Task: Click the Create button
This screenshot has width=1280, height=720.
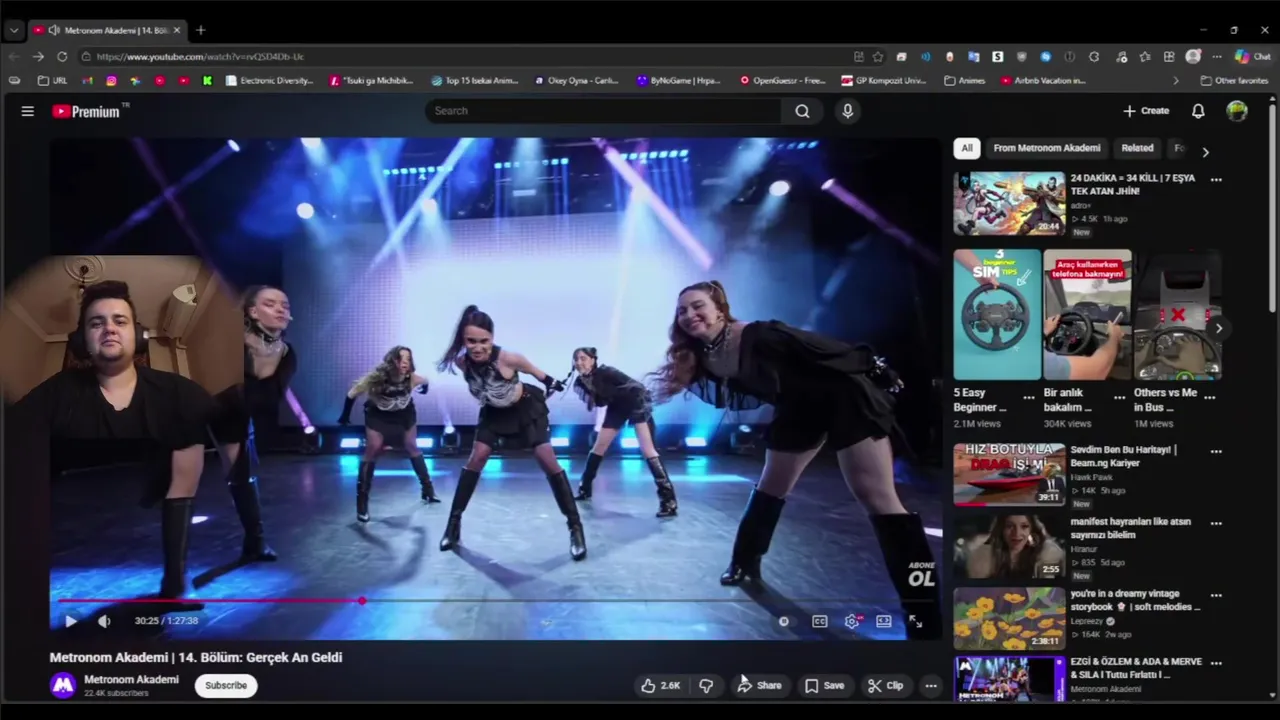Action: (x=1146, y=111)
